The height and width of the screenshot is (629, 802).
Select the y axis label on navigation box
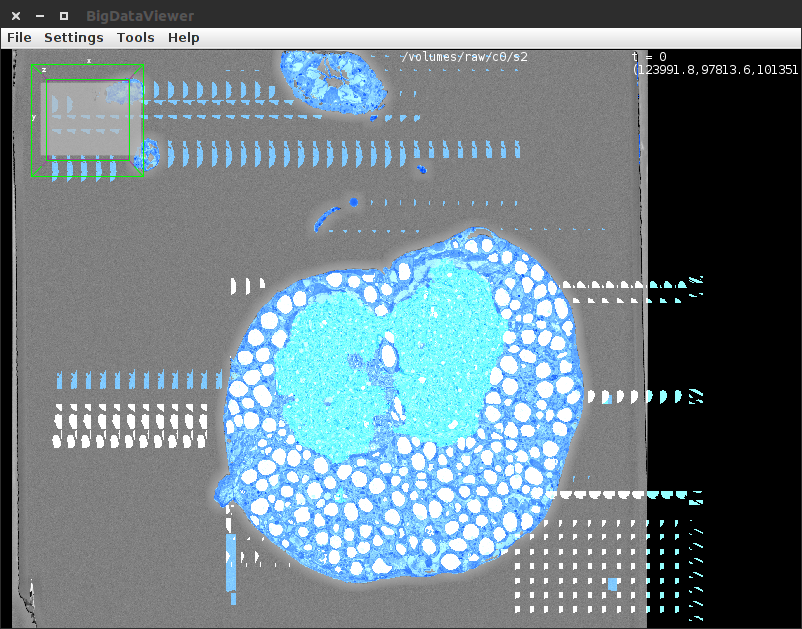point(34,117)
